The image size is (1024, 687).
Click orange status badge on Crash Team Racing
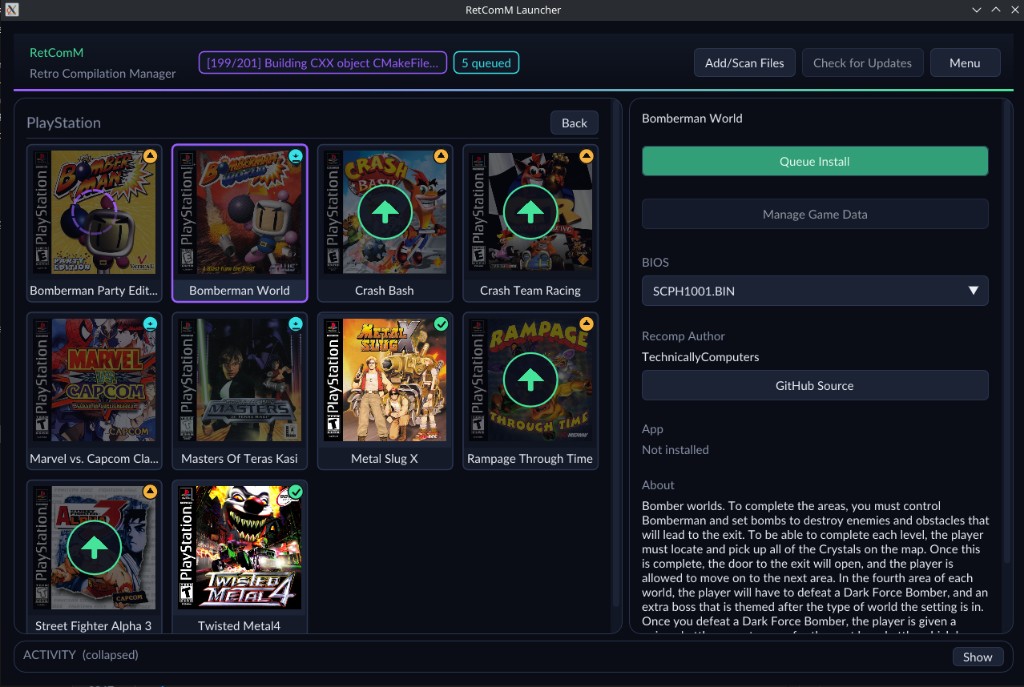click(x=586, y=156)
